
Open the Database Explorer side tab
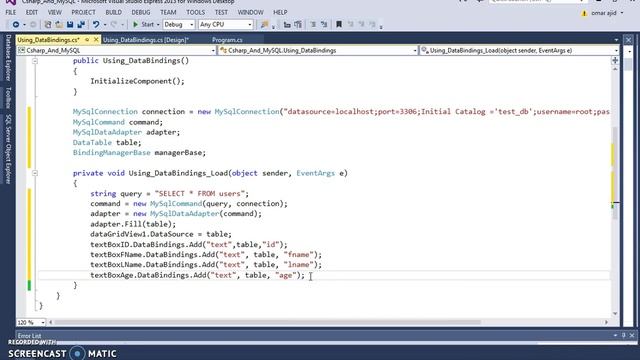(8, 58)
